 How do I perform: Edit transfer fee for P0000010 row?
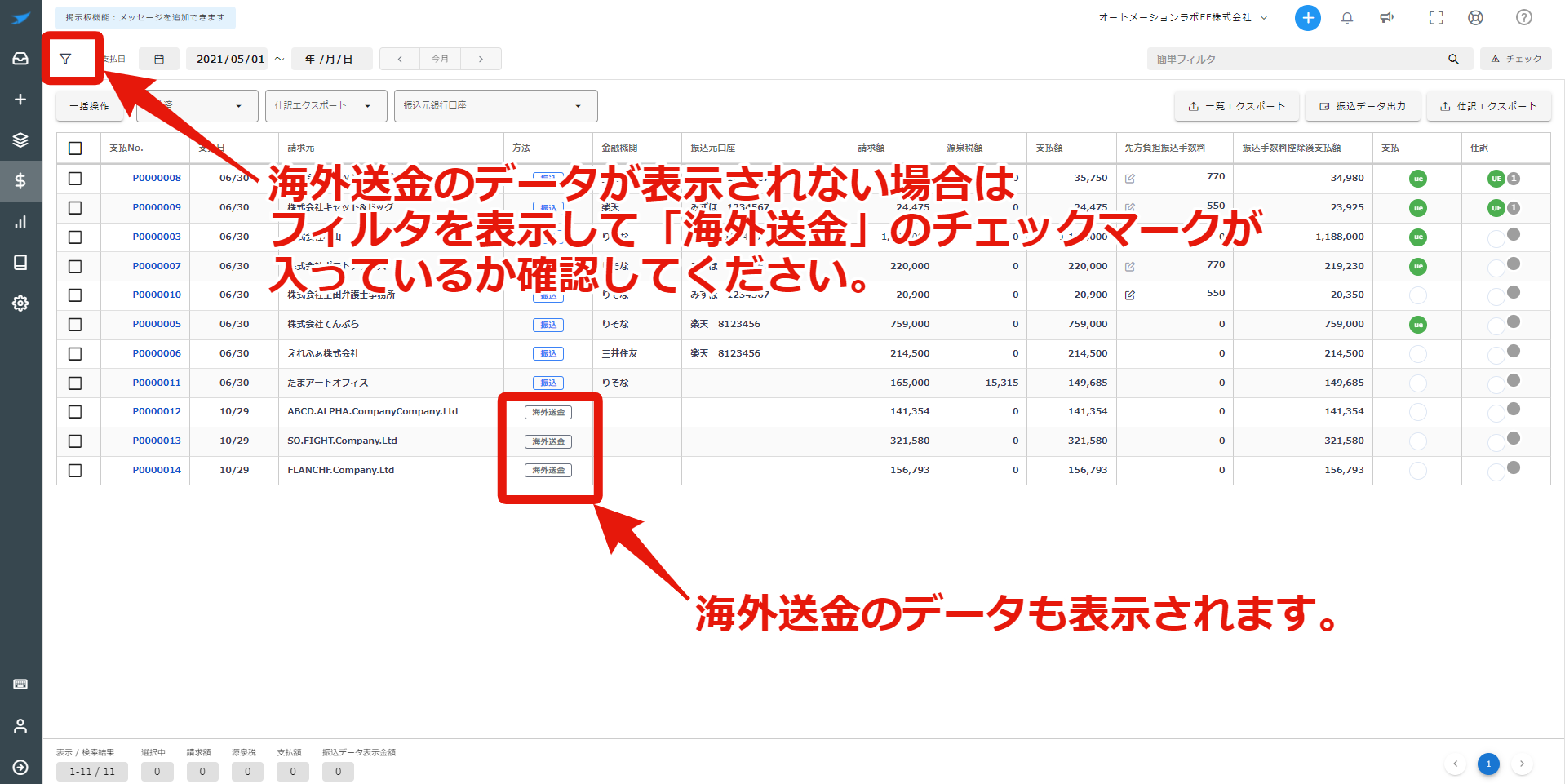click(x=1130, y=295)
